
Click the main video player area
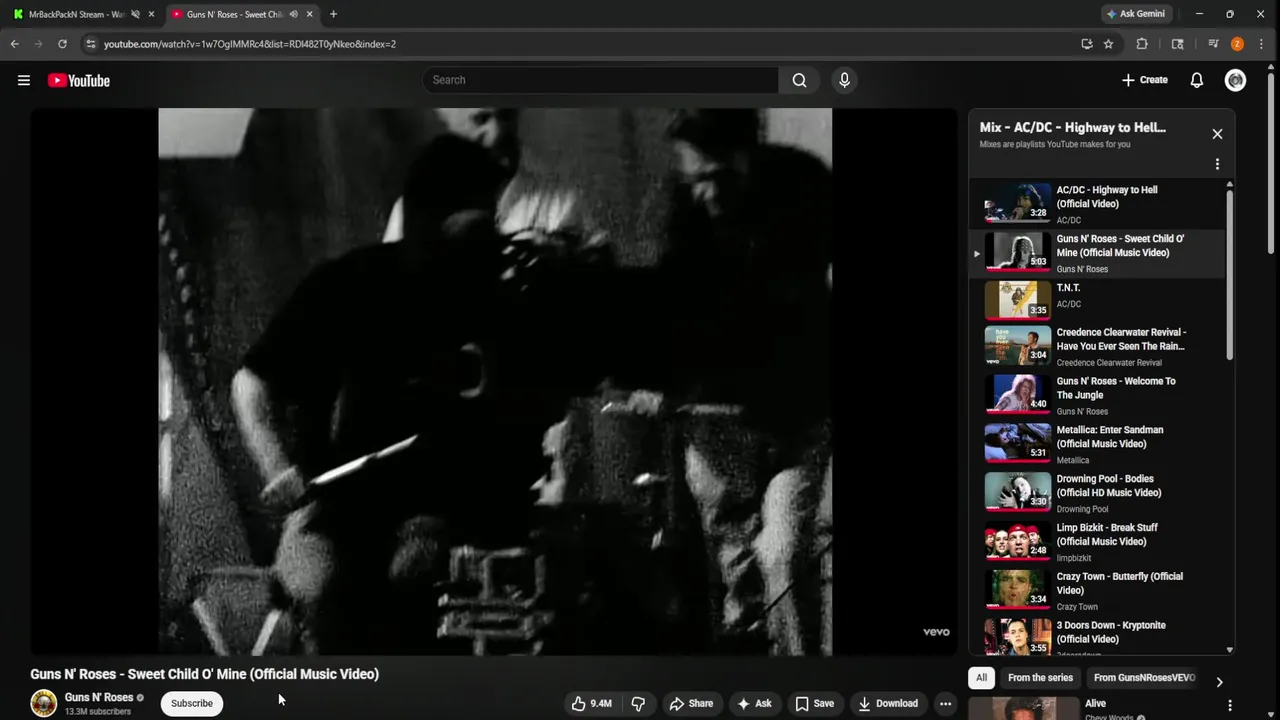click(x=495, y=382)
